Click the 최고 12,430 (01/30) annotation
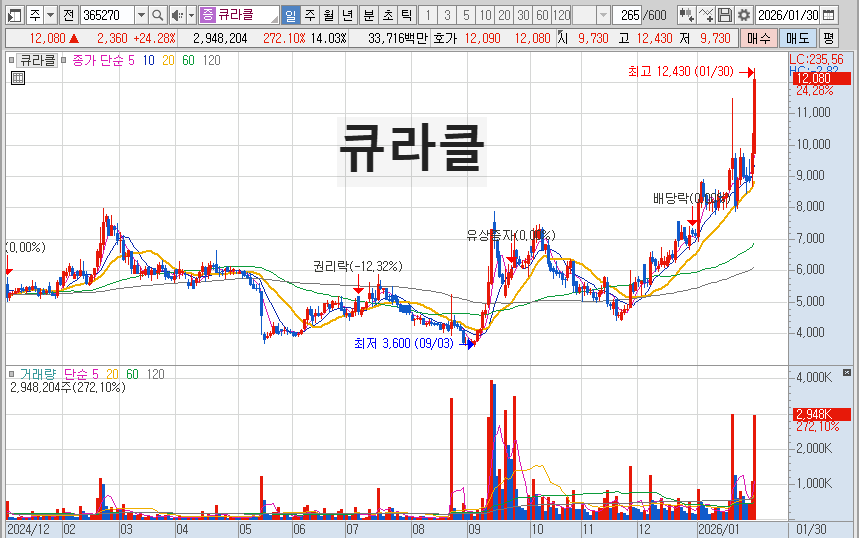The width and height of the screenshot is (859, 538). pos(680,71)
